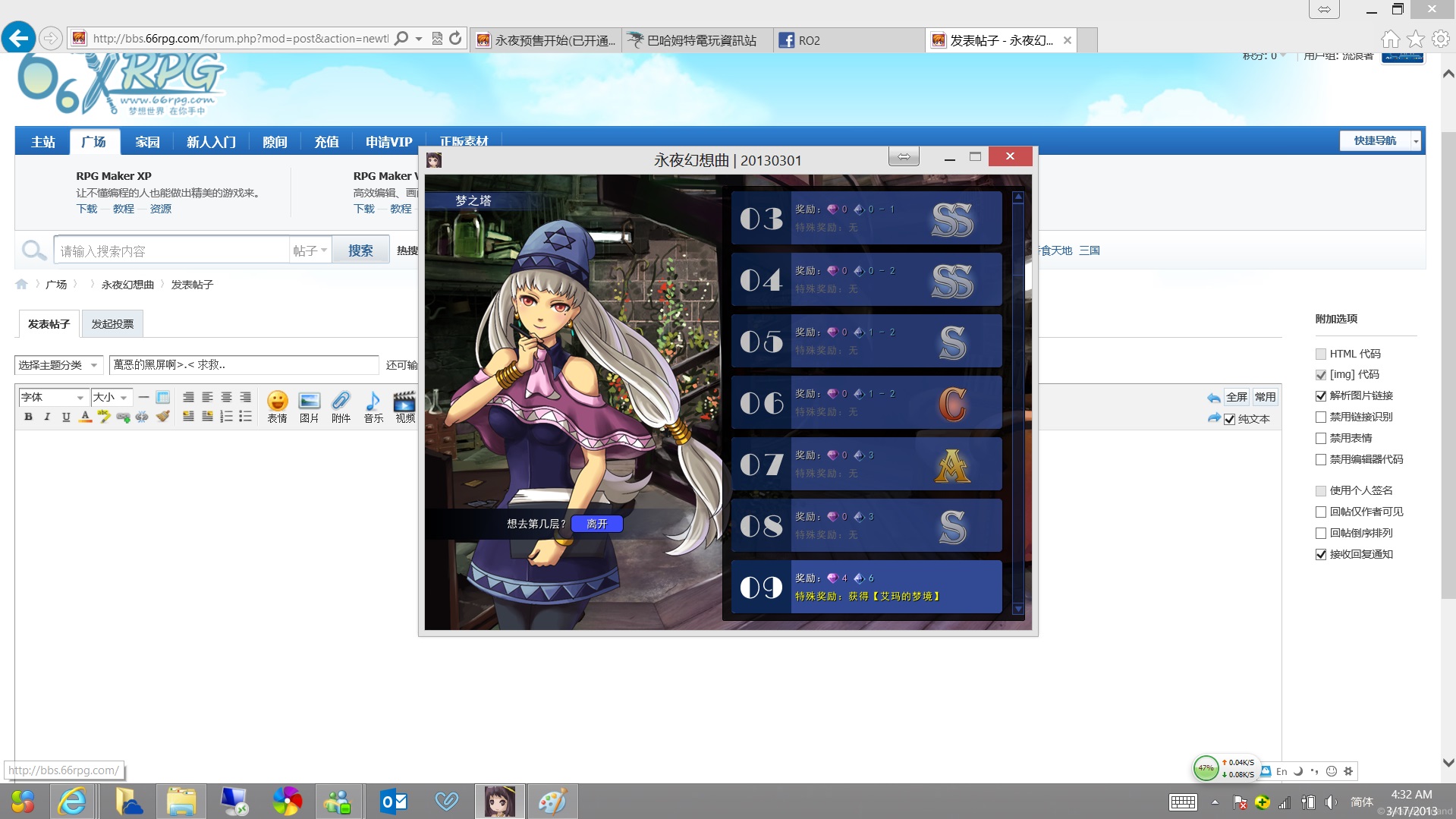The width and height of the screenshot is (1456, 819).
Task: Open the 表情 emoticon picker
Action: pyautogui.click(x=277, y=407)
